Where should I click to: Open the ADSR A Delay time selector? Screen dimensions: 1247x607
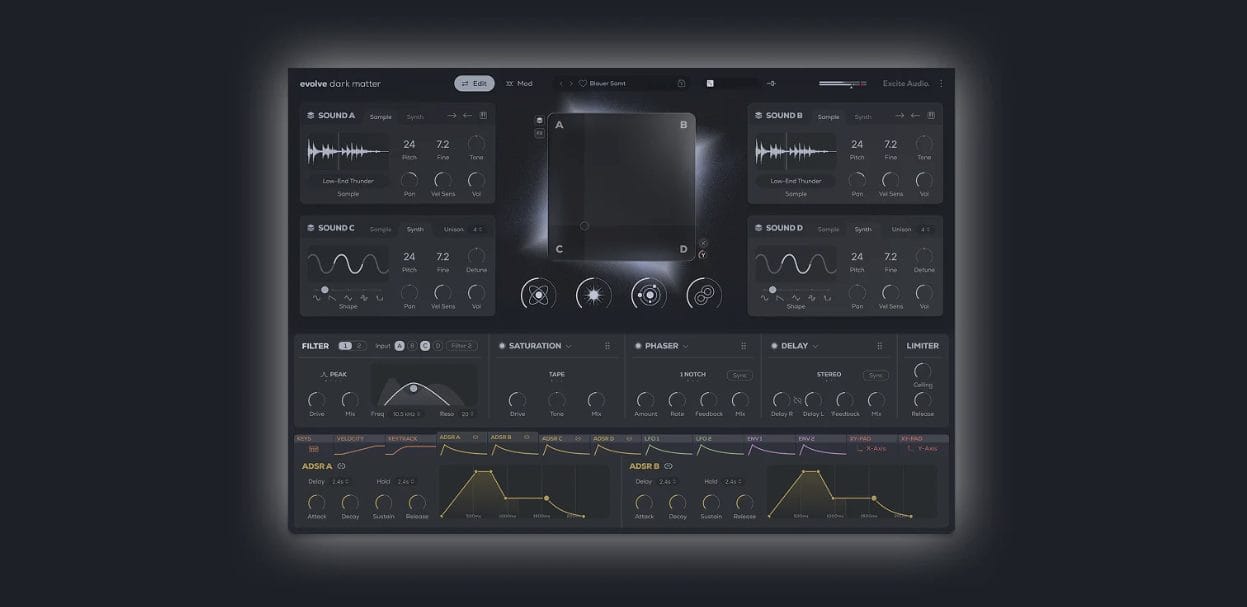(340, 481)
